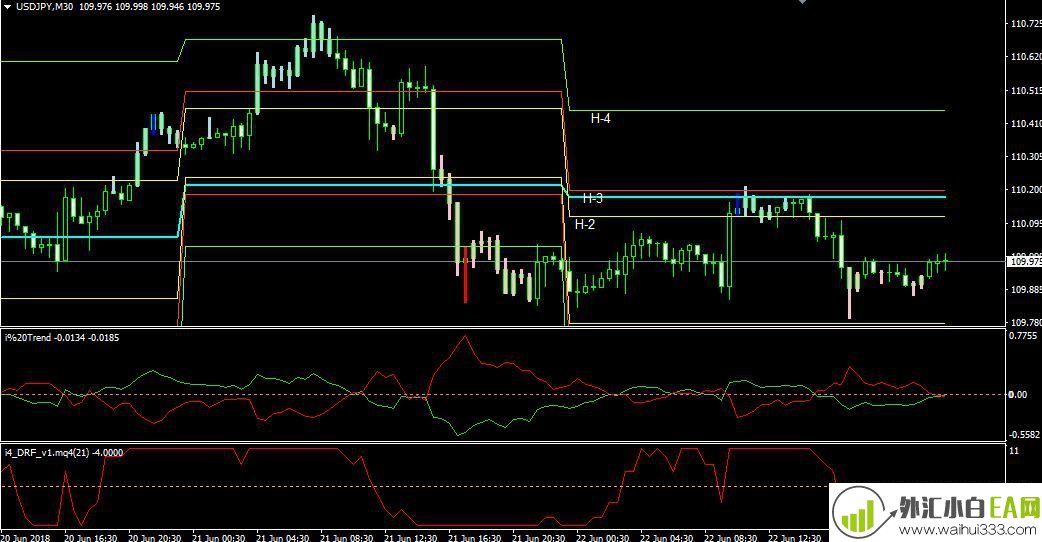Select the H-2 level label
Viewport: 1042px width, 542px height.
pyautogui.click(x=585, y=225)
